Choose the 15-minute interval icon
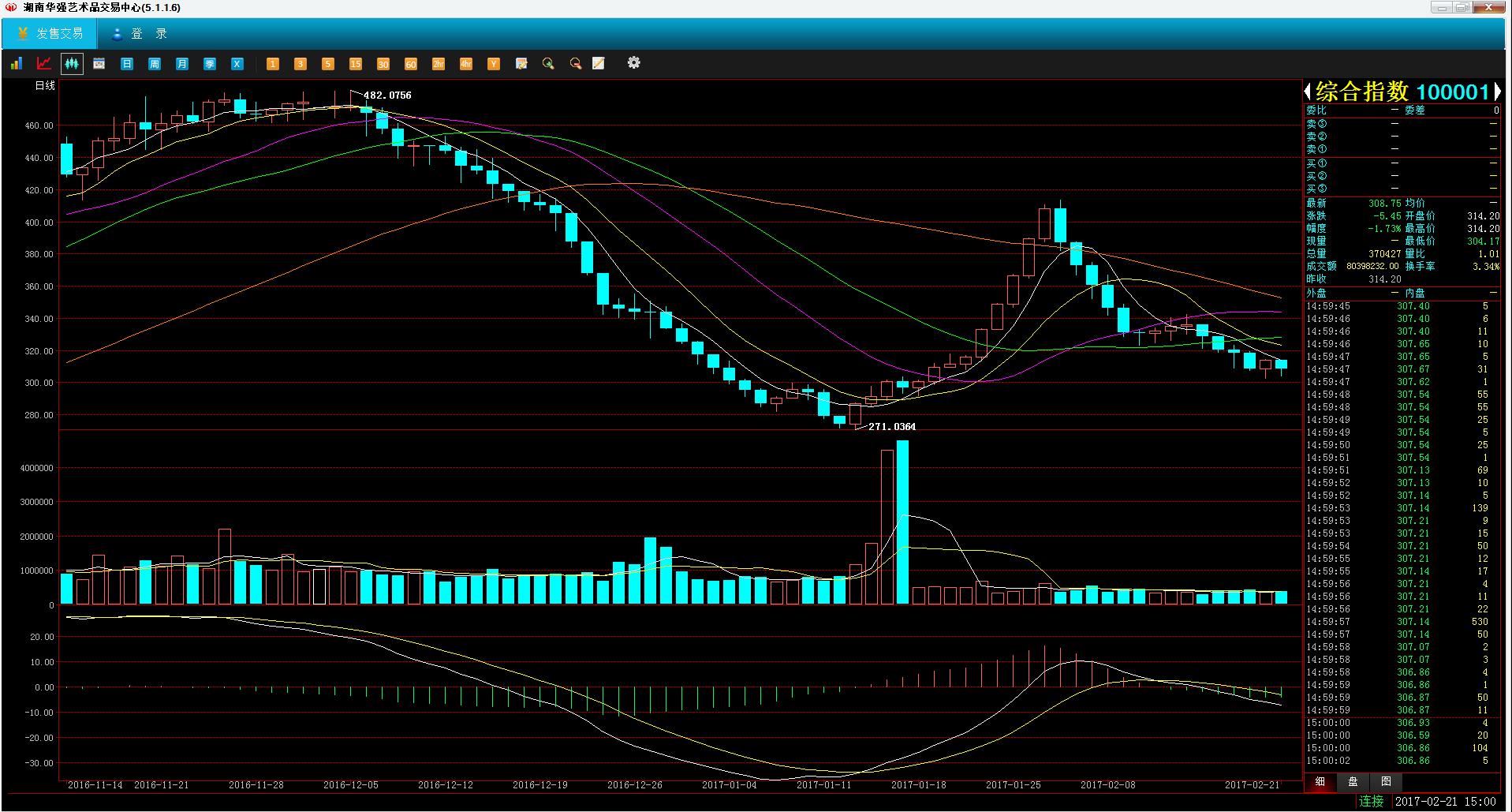This screenshot has width=1512, height=812. pos(356,64)
